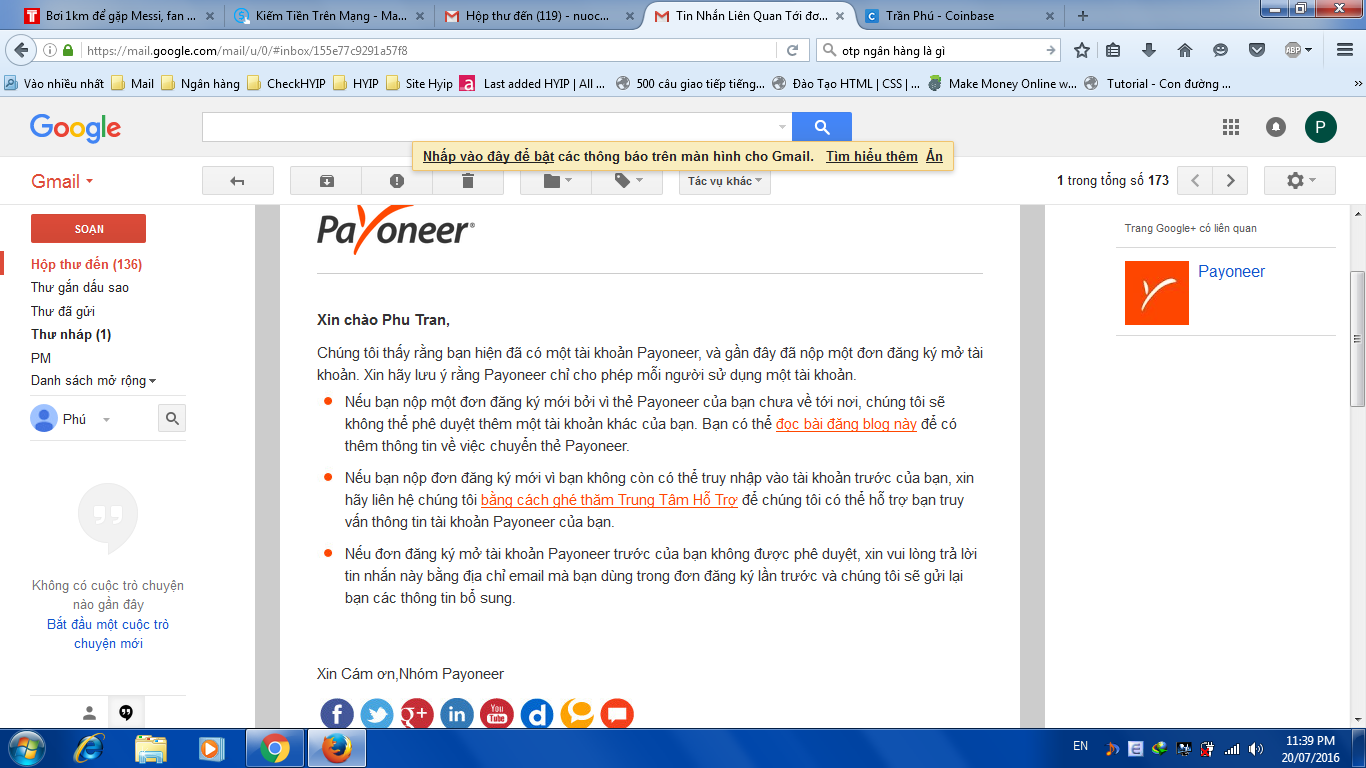The height and width of the screenshot is (768, 1366).
Task: Click the 'Tìm hiểu thêm' link
Action: (872, 157)
